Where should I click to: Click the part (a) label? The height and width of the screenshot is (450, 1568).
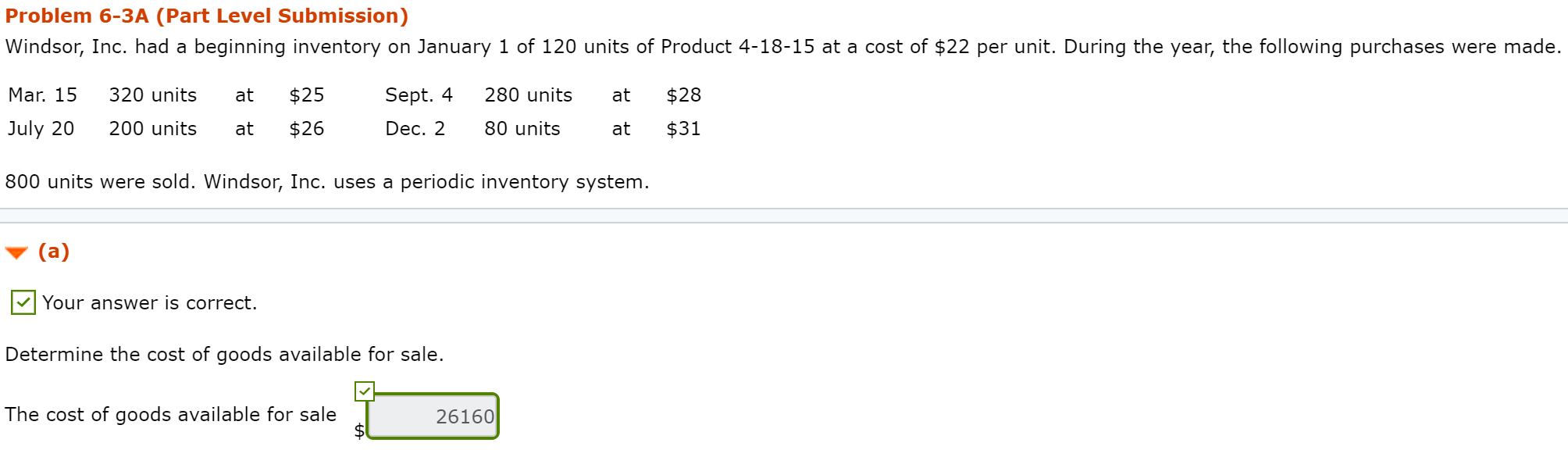tap(54, 252)
